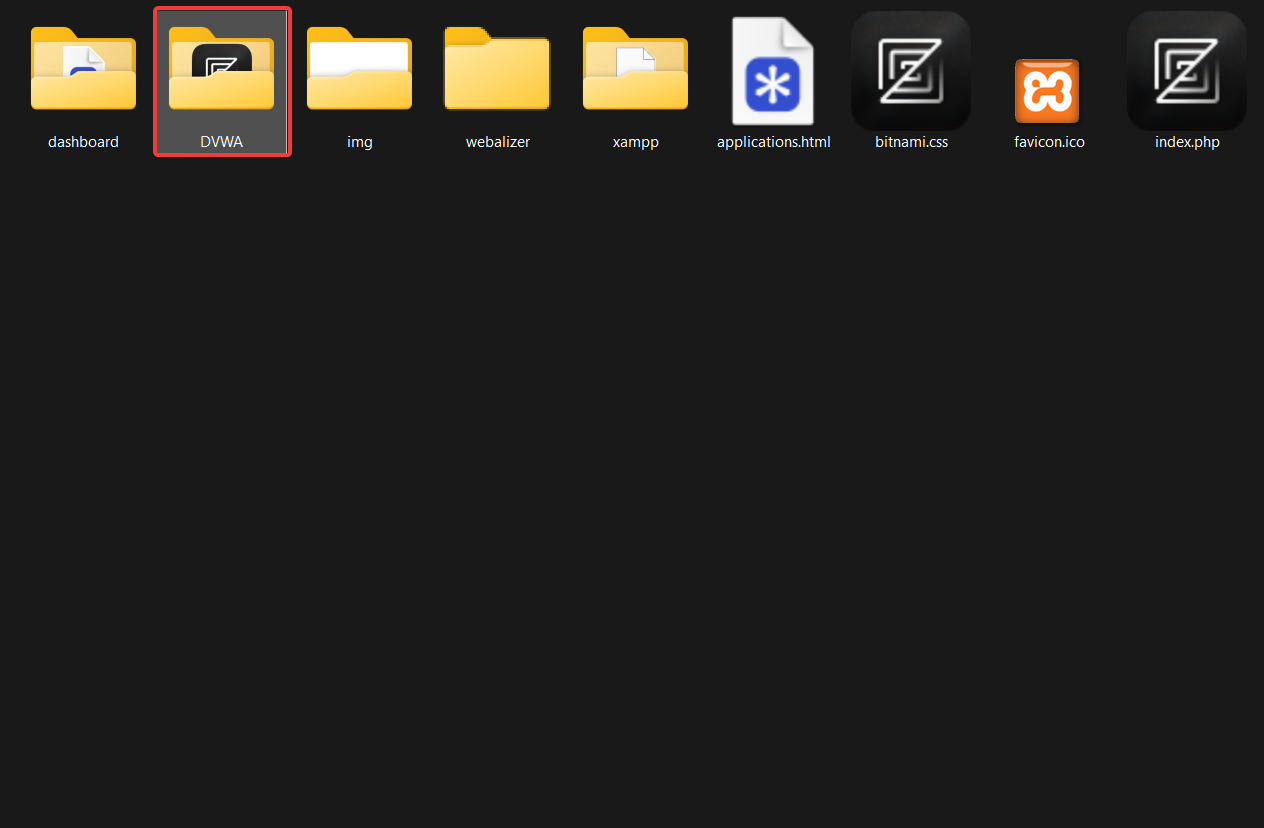Click the bitnami.css file icon
Screen dimensions: 1264x828
tap(911, 71)
